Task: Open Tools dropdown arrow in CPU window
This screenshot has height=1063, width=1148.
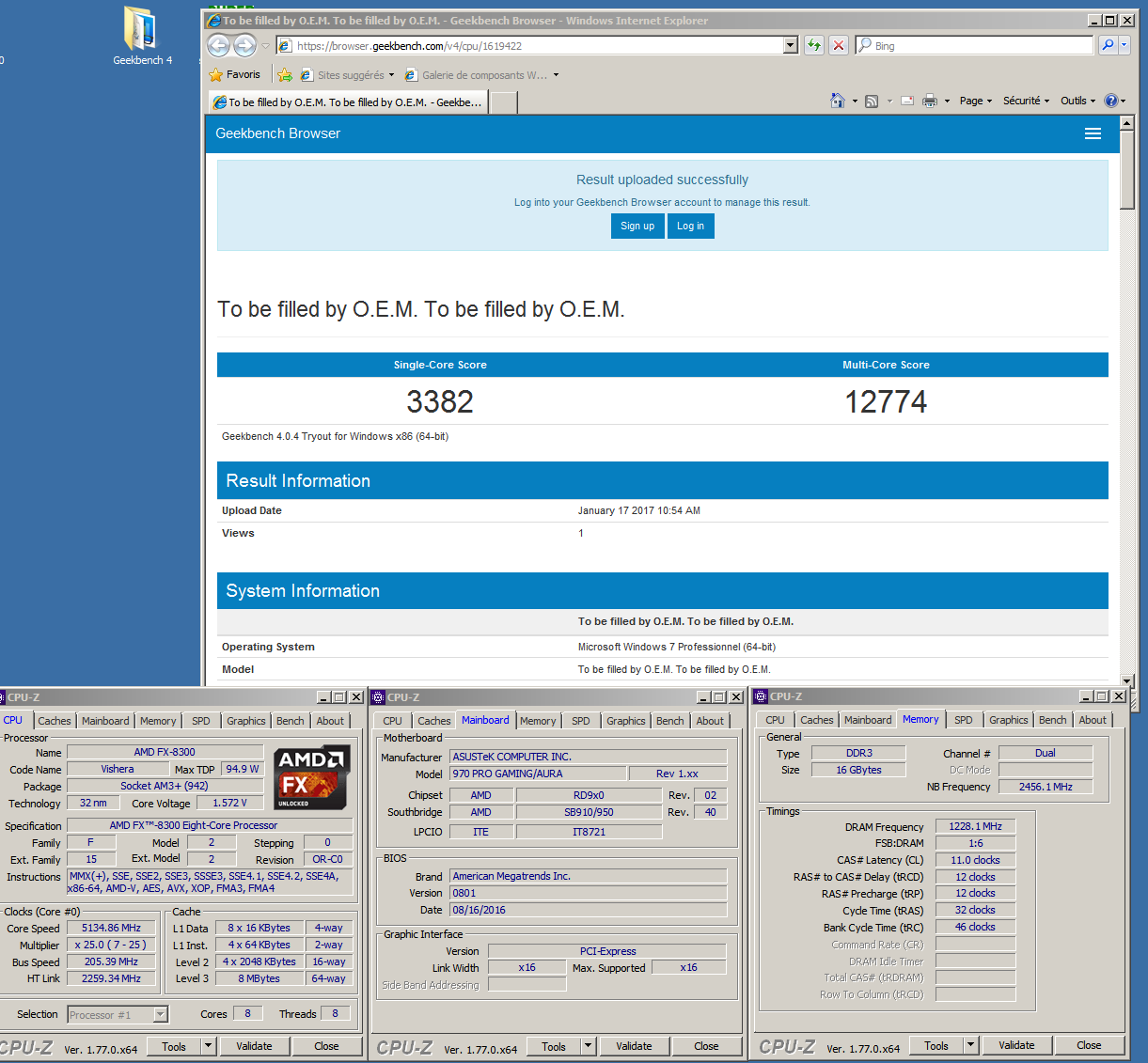Action: (x=209, y=1046)
